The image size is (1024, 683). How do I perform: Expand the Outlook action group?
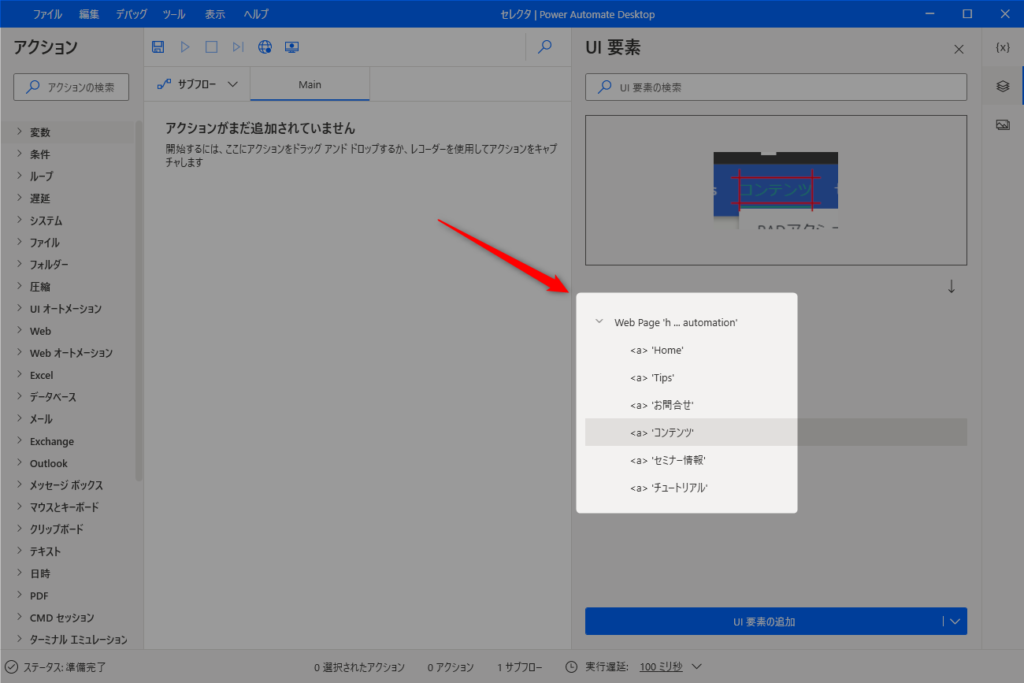20,463
